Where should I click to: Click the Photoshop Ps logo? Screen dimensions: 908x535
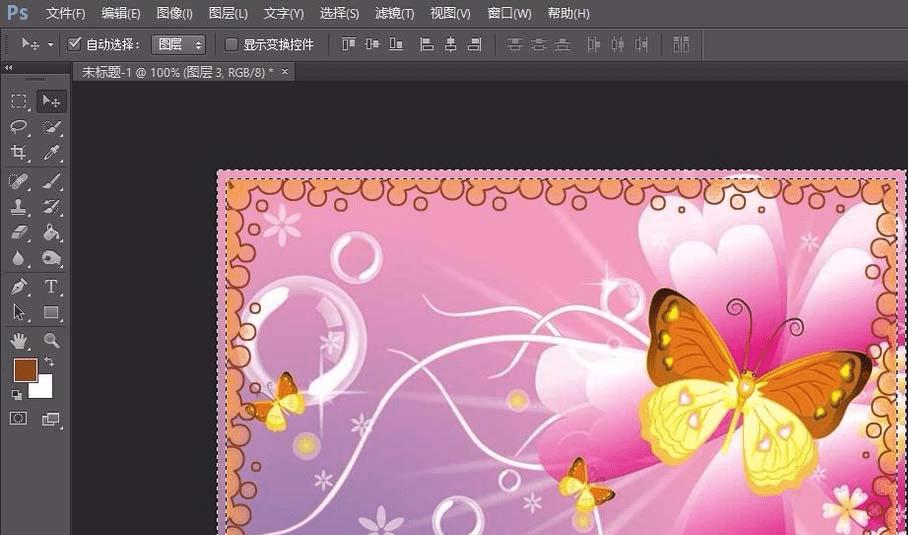17,13
